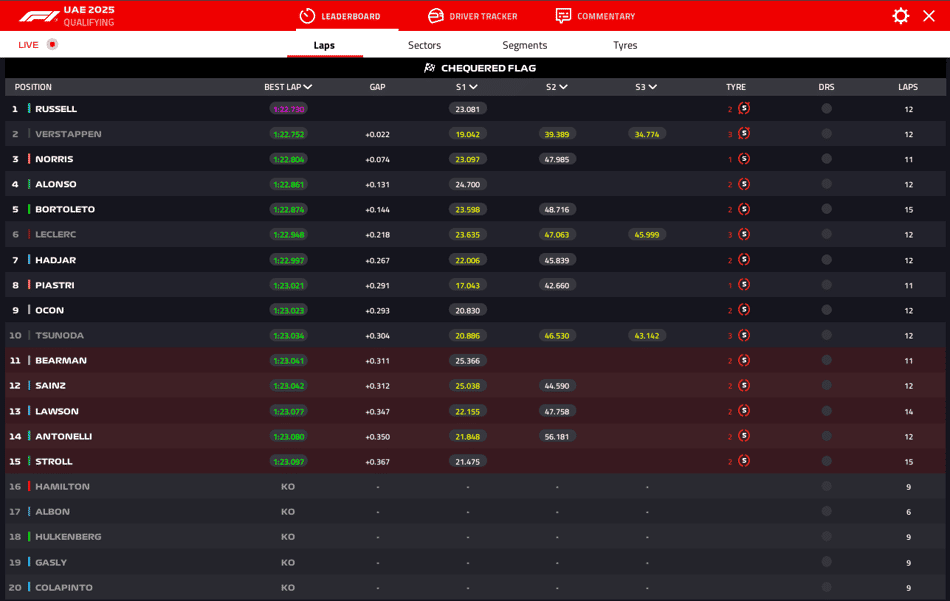The image size is (950, 601).
Task: Click the LIVE label
Action: [x=28, y=45]
